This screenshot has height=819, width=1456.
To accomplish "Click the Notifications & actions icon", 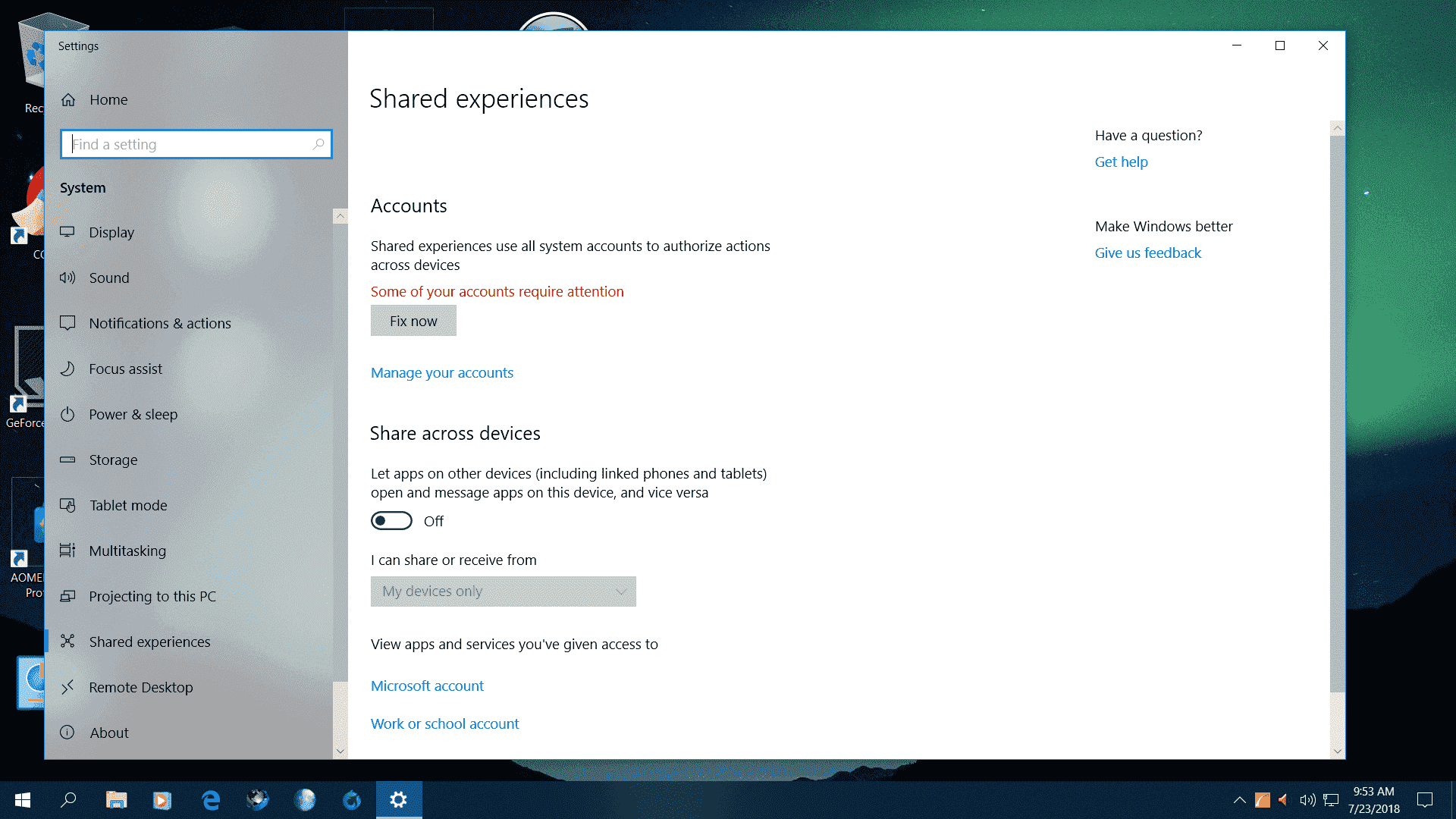I will tap(67, 323).
